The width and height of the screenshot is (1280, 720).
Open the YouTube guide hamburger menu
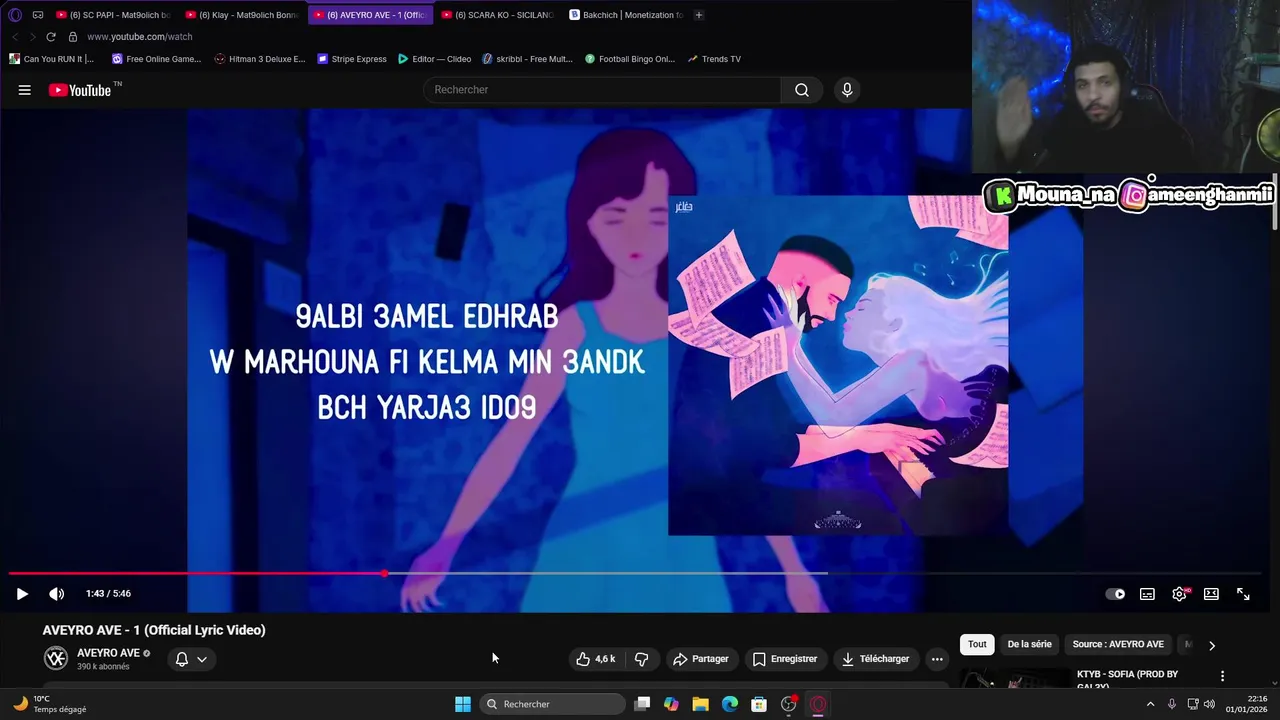pos(24,90)
